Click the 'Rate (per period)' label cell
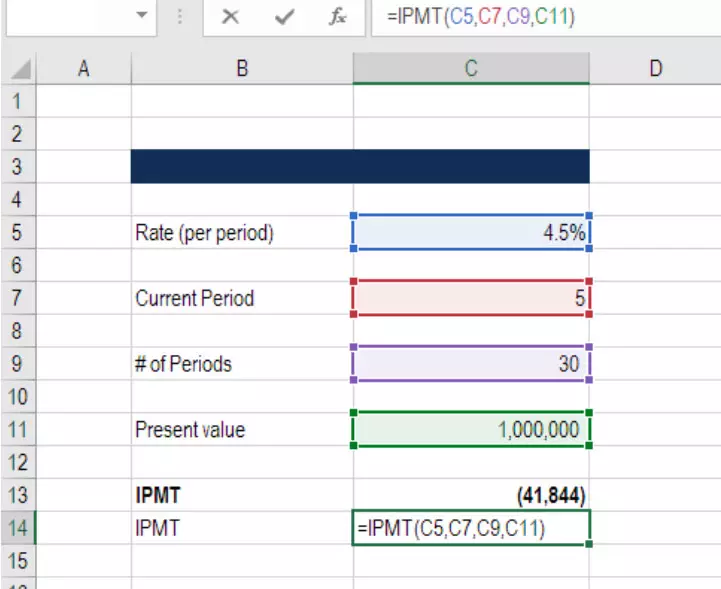Viewport: 721px width, 589px height. point(242,232)
